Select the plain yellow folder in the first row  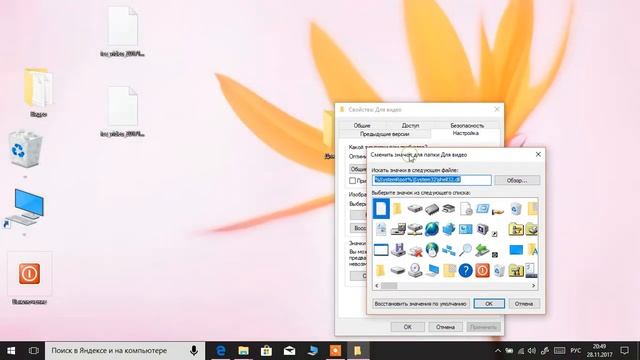(x=397, y=209)
